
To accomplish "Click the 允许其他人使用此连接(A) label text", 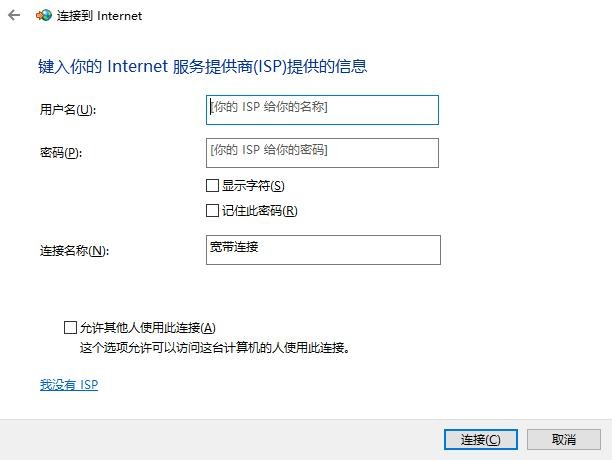I will pyautogui.click(x=148, y=327).
